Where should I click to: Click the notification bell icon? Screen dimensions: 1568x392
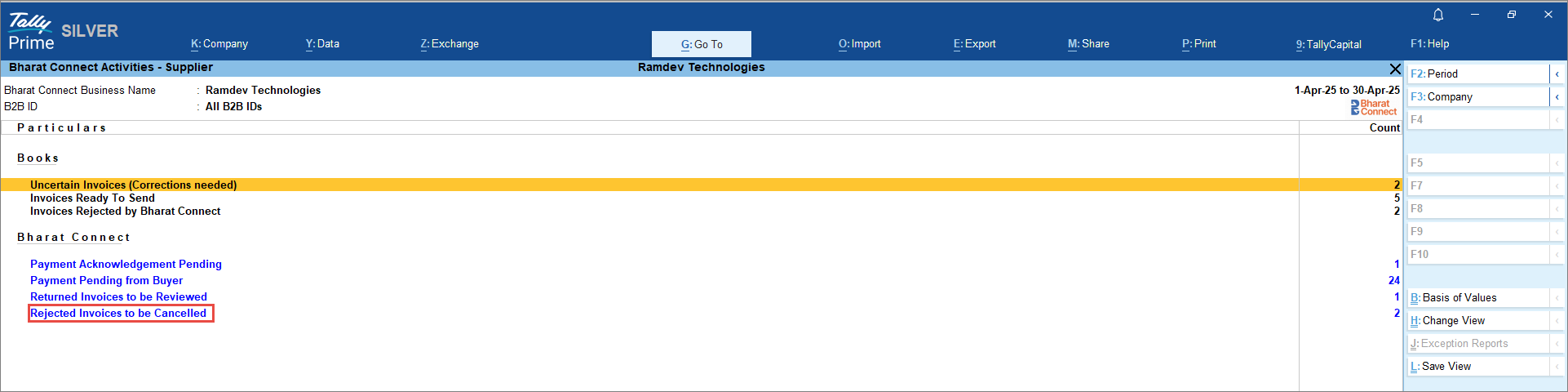tap(1438, 15)
